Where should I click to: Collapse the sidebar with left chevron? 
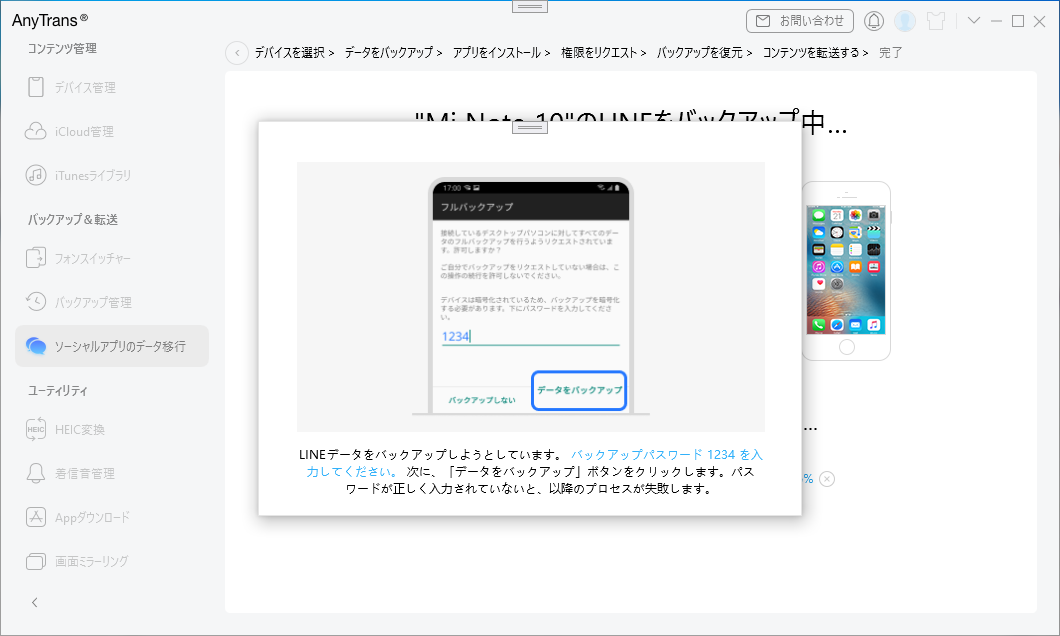point(35,602)
